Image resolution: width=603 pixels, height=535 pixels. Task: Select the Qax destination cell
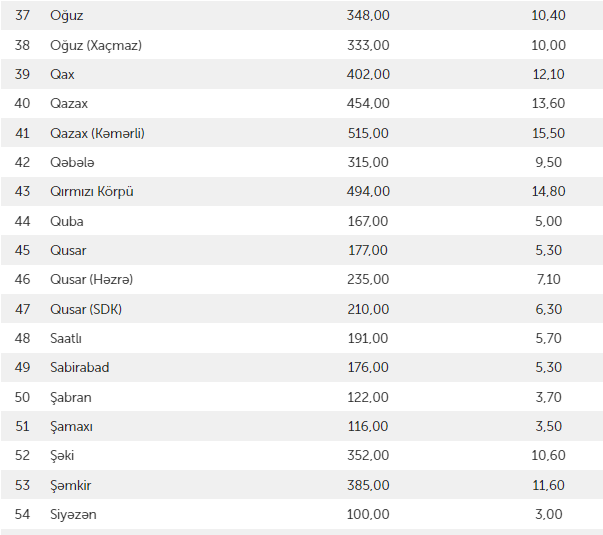coord(62,74)
